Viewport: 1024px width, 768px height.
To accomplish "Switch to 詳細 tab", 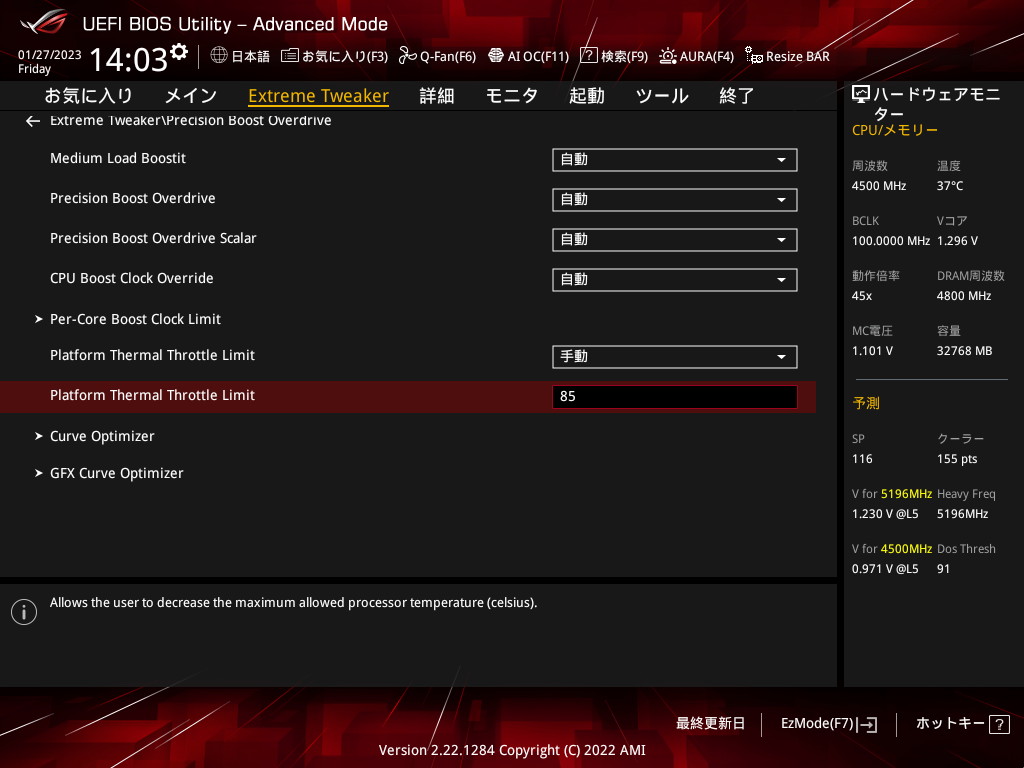I will 437,96.
